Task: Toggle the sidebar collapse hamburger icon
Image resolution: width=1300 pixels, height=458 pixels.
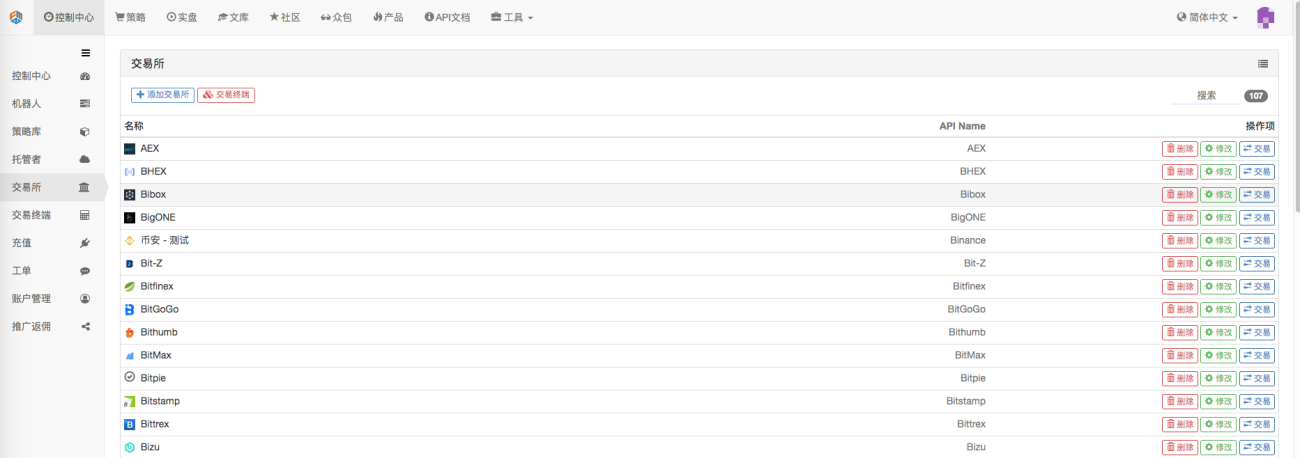Action: [x=86, y=53]
